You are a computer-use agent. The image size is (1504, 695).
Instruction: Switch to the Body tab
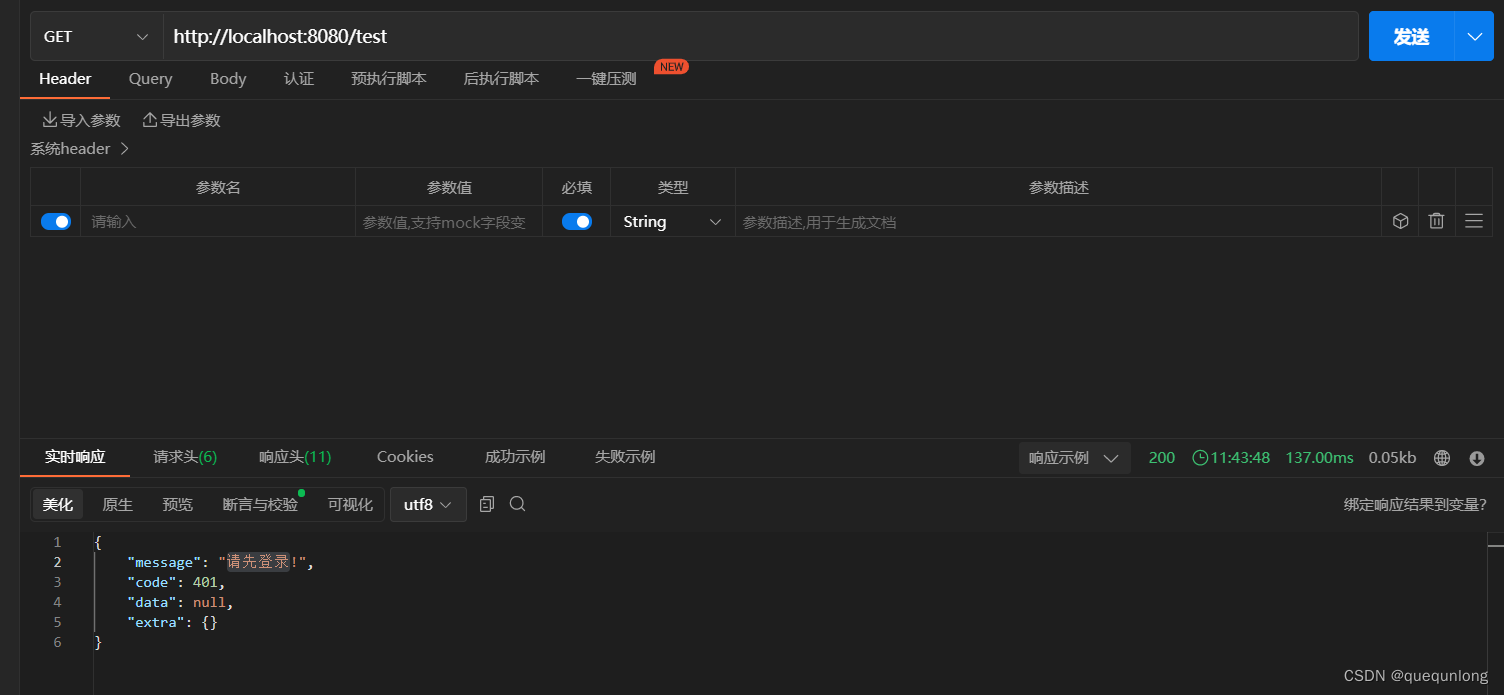227,79
